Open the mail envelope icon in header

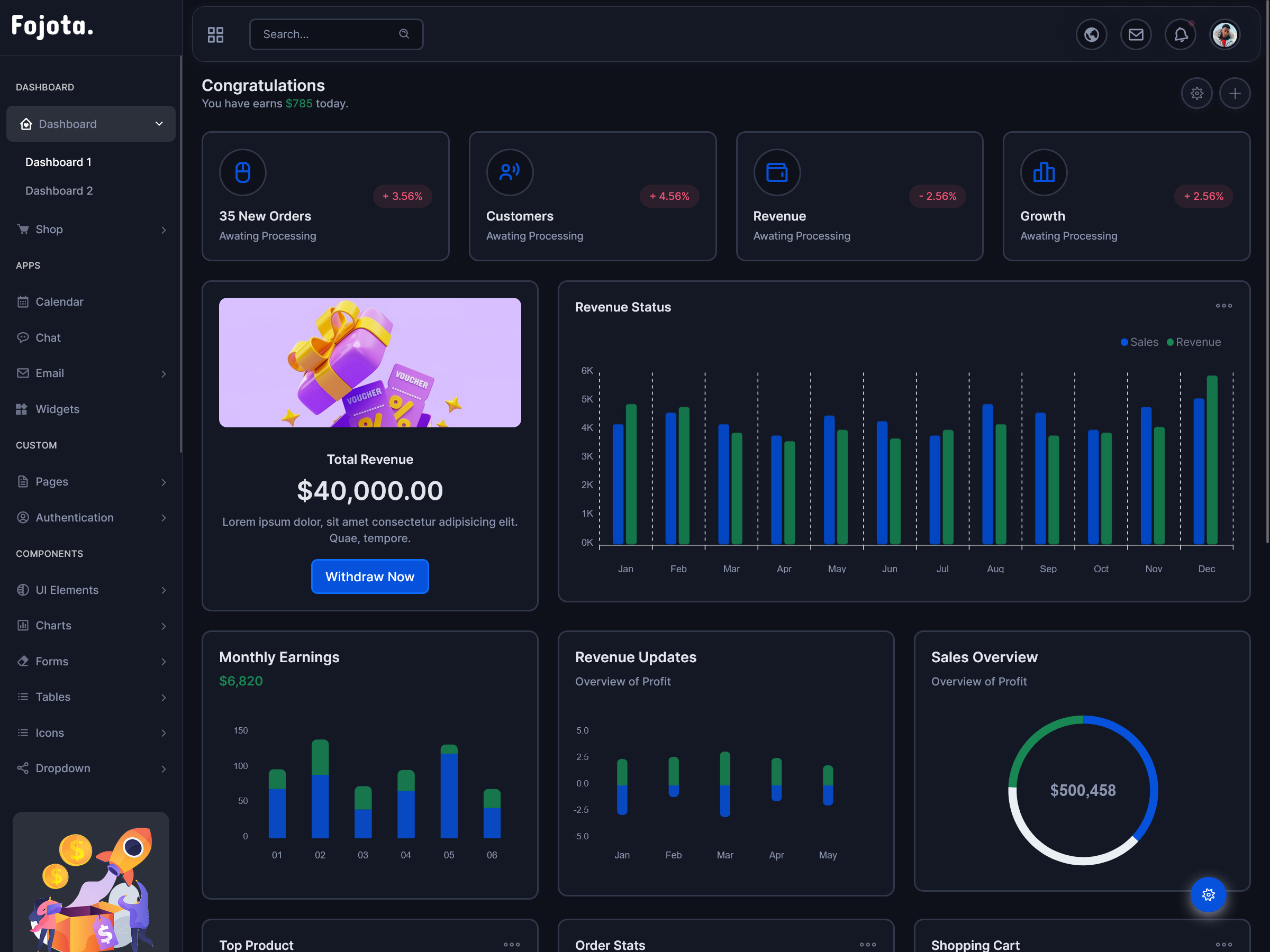click(1136, 34)
